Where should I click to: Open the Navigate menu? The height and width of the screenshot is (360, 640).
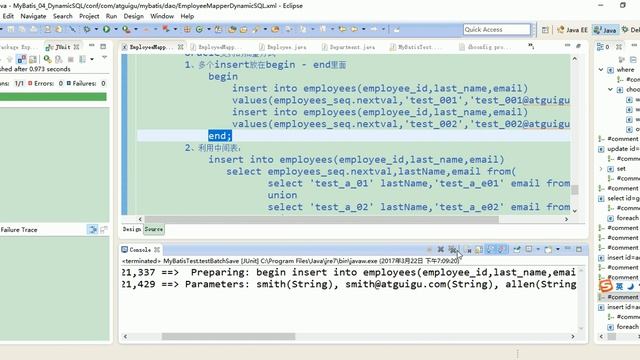pyautogui.click(x=33, y=16)
